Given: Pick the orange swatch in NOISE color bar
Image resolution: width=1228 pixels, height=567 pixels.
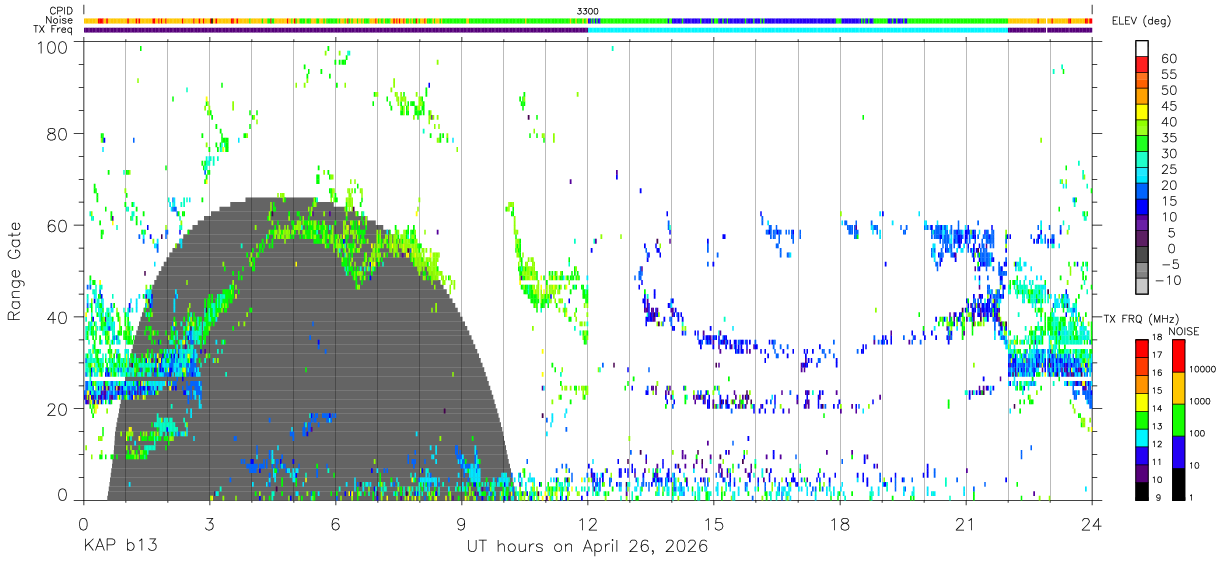Looking at the screenshot, I should [x=1177, y=388].
